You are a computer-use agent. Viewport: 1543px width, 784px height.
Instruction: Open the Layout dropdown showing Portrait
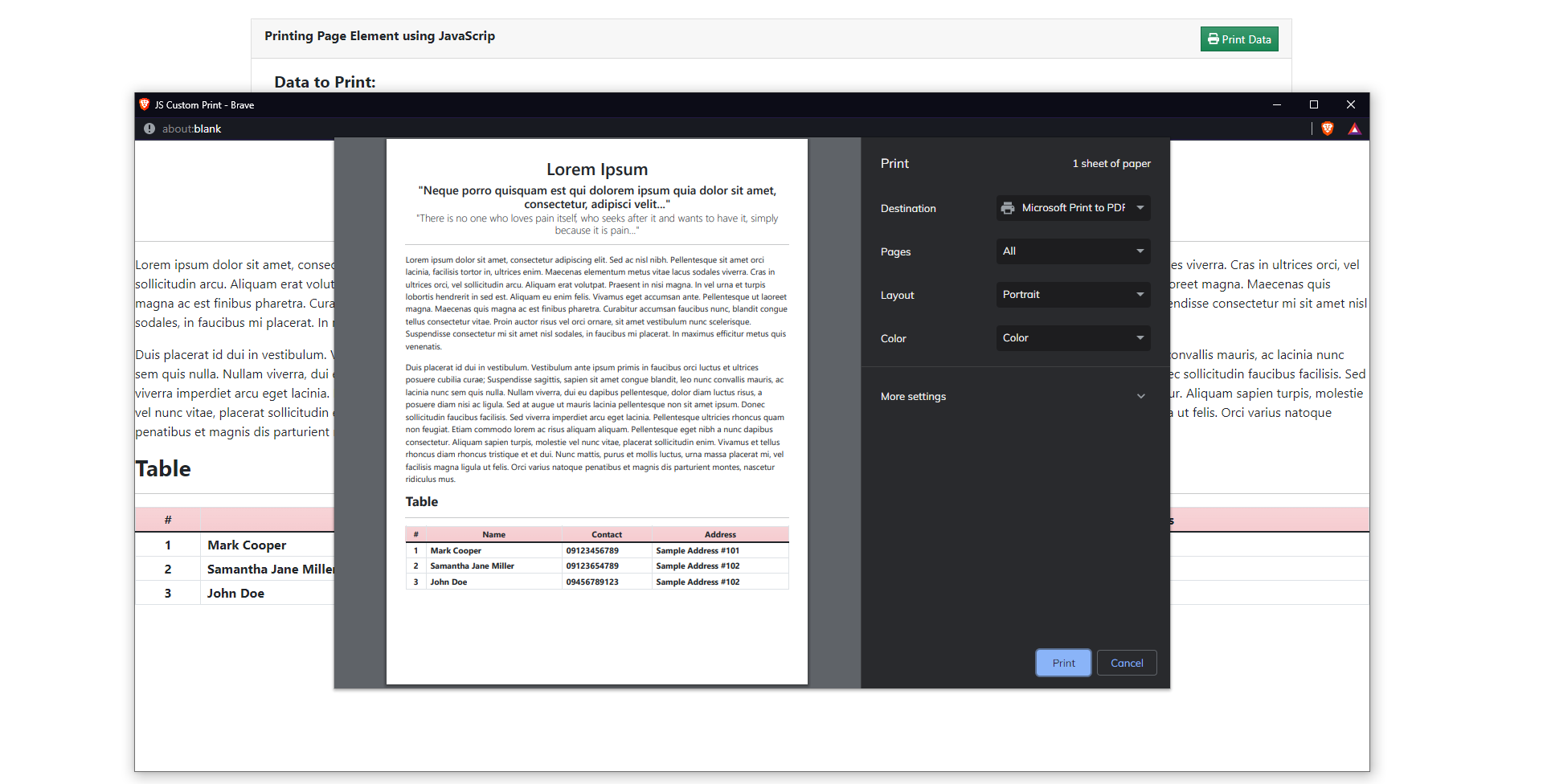click(x=1073, y=295)
